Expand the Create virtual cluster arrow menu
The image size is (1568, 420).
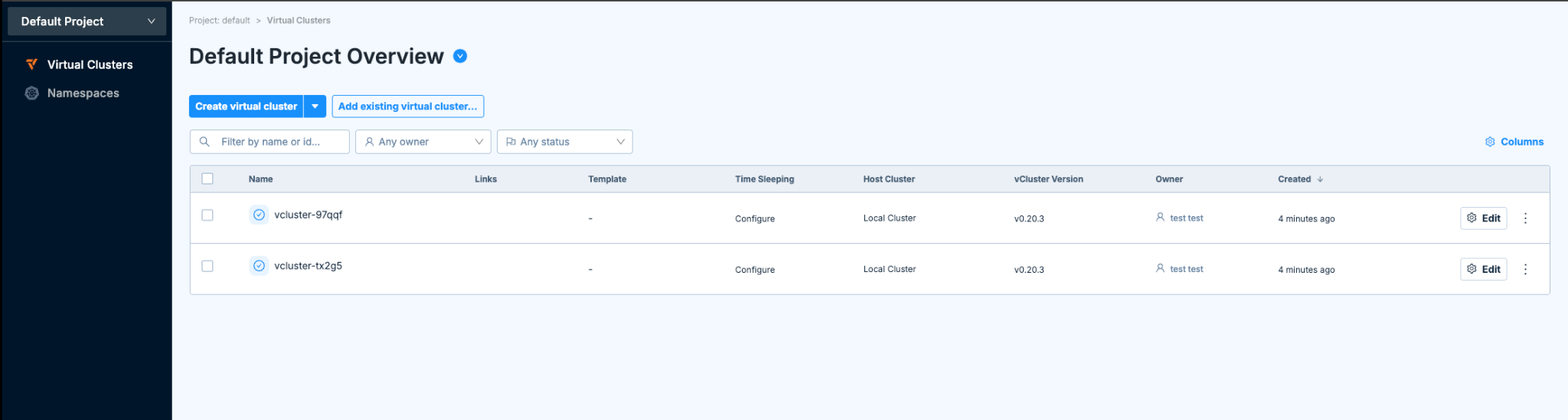(315, 107)
